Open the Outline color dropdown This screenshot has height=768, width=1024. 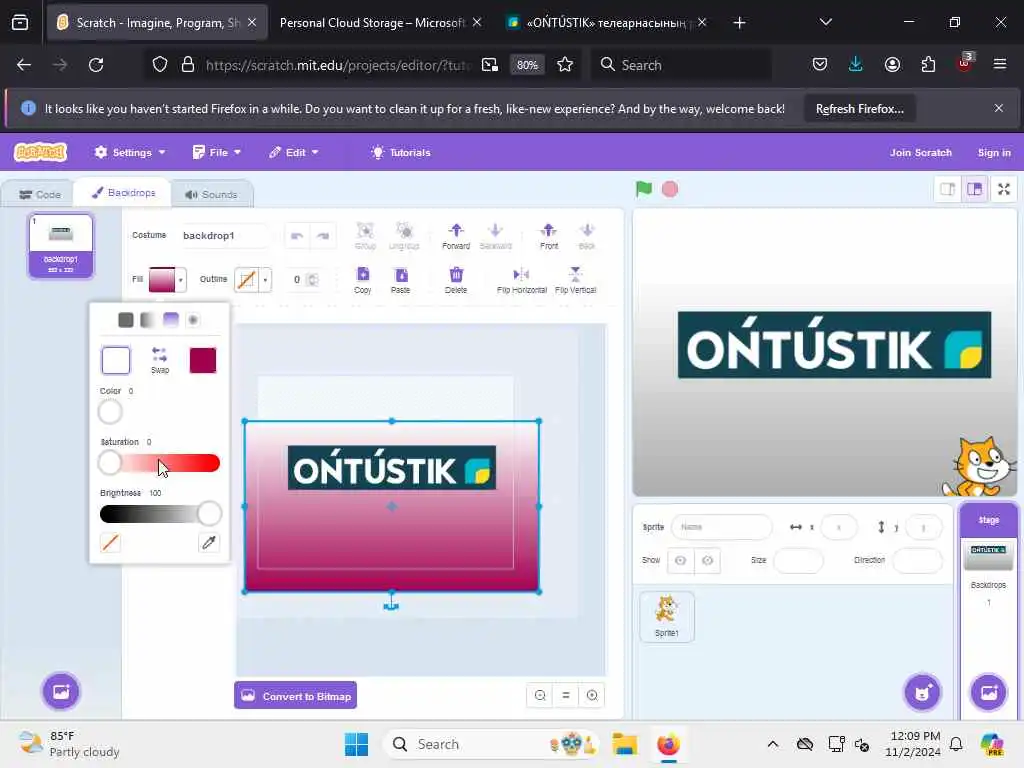[252, 280]
